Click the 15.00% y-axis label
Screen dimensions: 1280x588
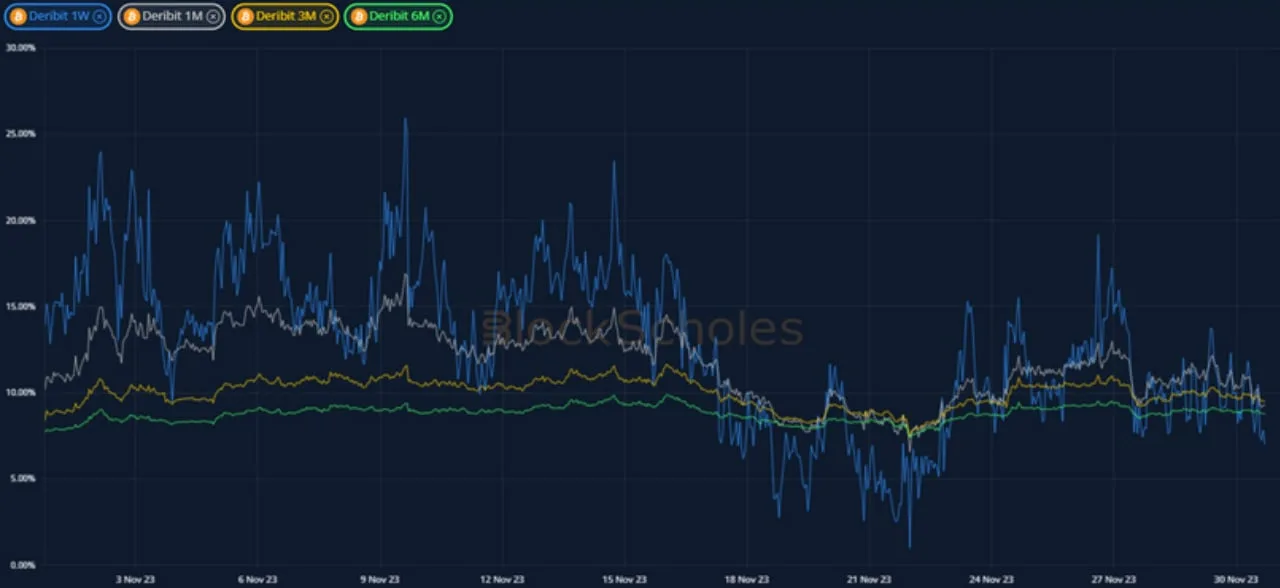click(22, 306)
